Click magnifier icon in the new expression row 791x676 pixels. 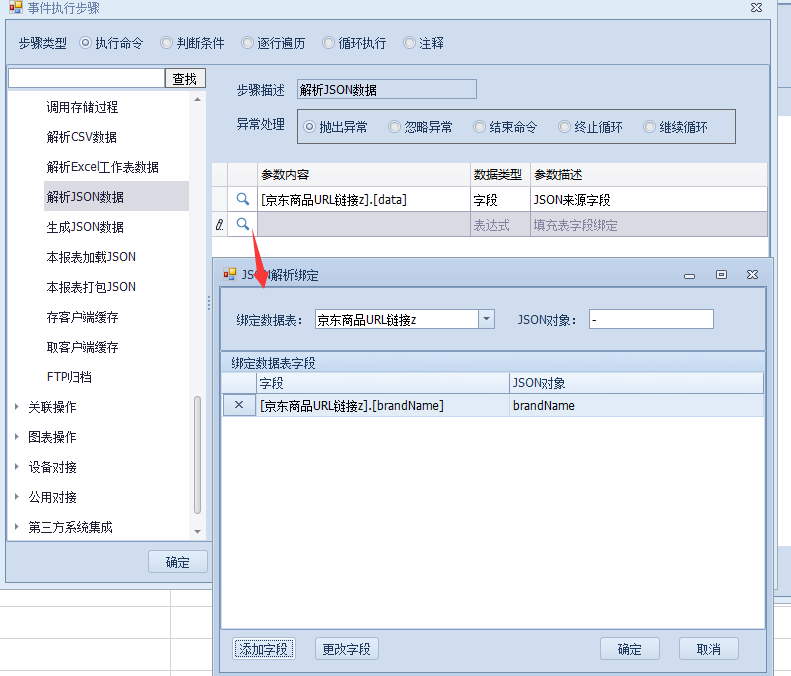pos(242,225)
